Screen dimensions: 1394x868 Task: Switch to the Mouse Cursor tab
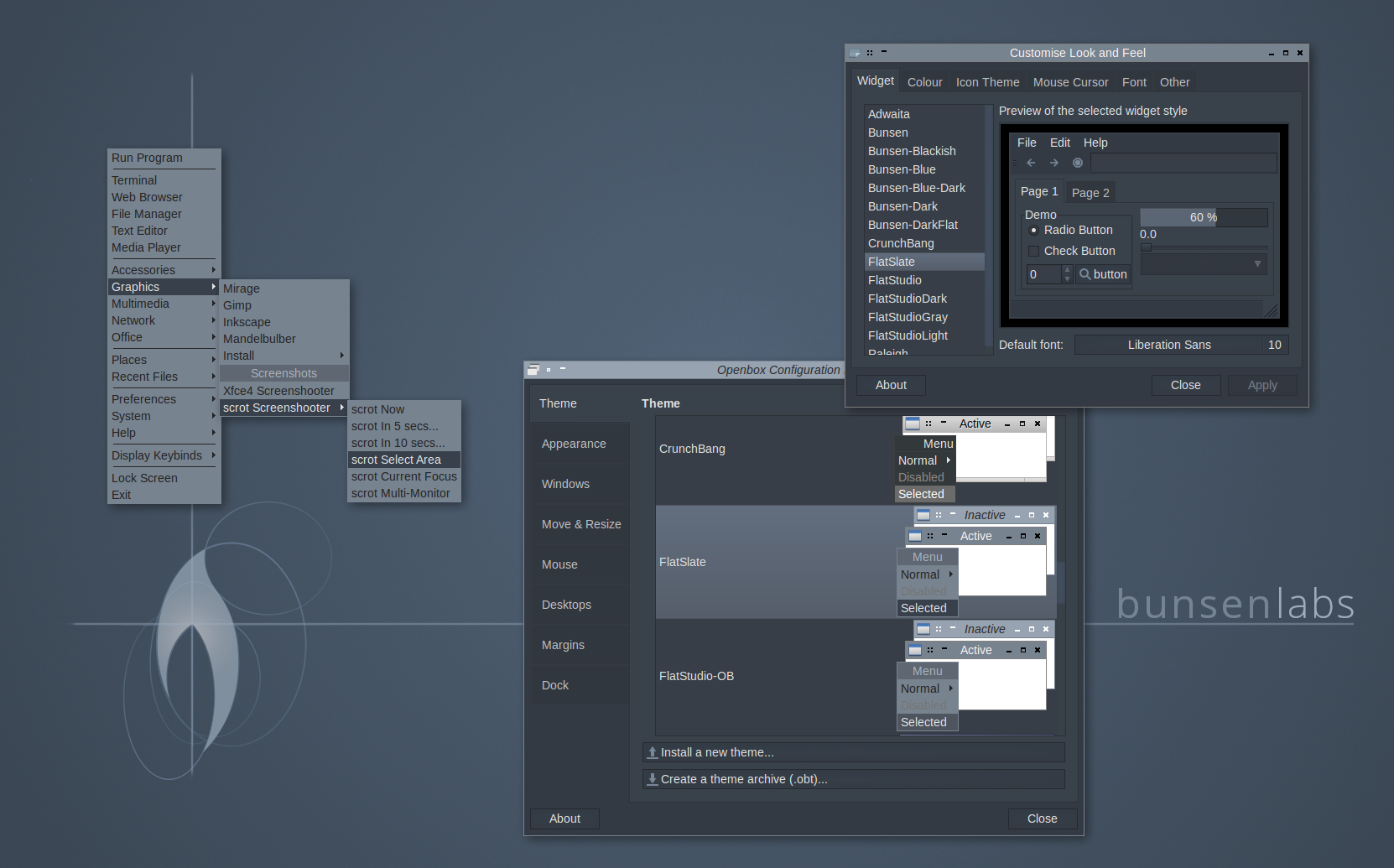(x=1070, y=81)
